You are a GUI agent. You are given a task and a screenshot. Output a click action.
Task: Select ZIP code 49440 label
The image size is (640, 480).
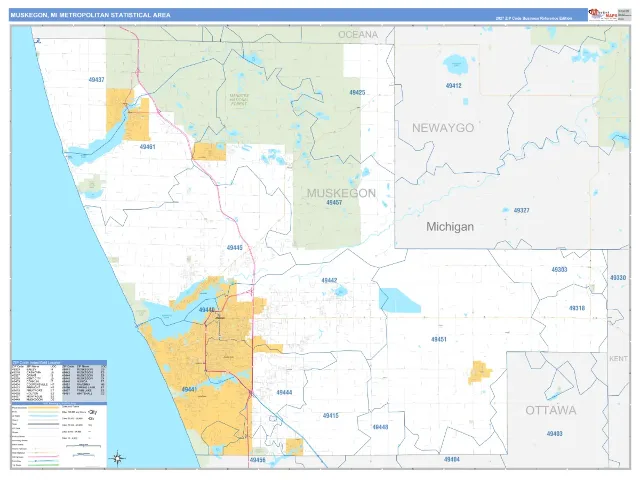pos(207,310)
